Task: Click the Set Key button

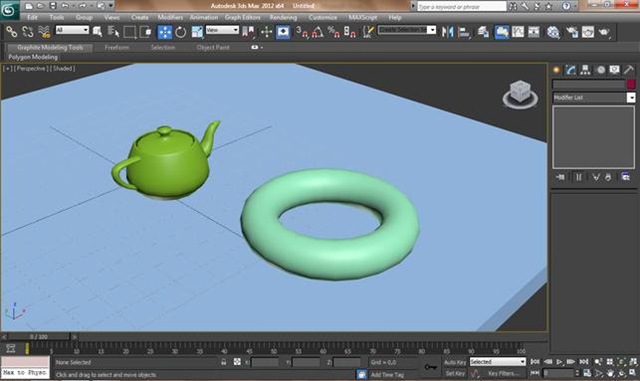Action: (455, 373)
